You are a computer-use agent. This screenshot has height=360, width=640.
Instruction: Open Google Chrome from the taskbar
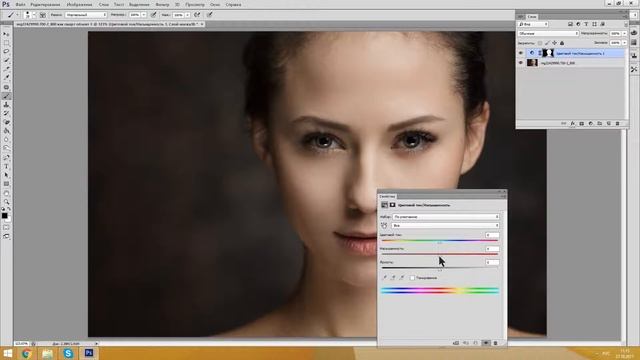[27, 353]
